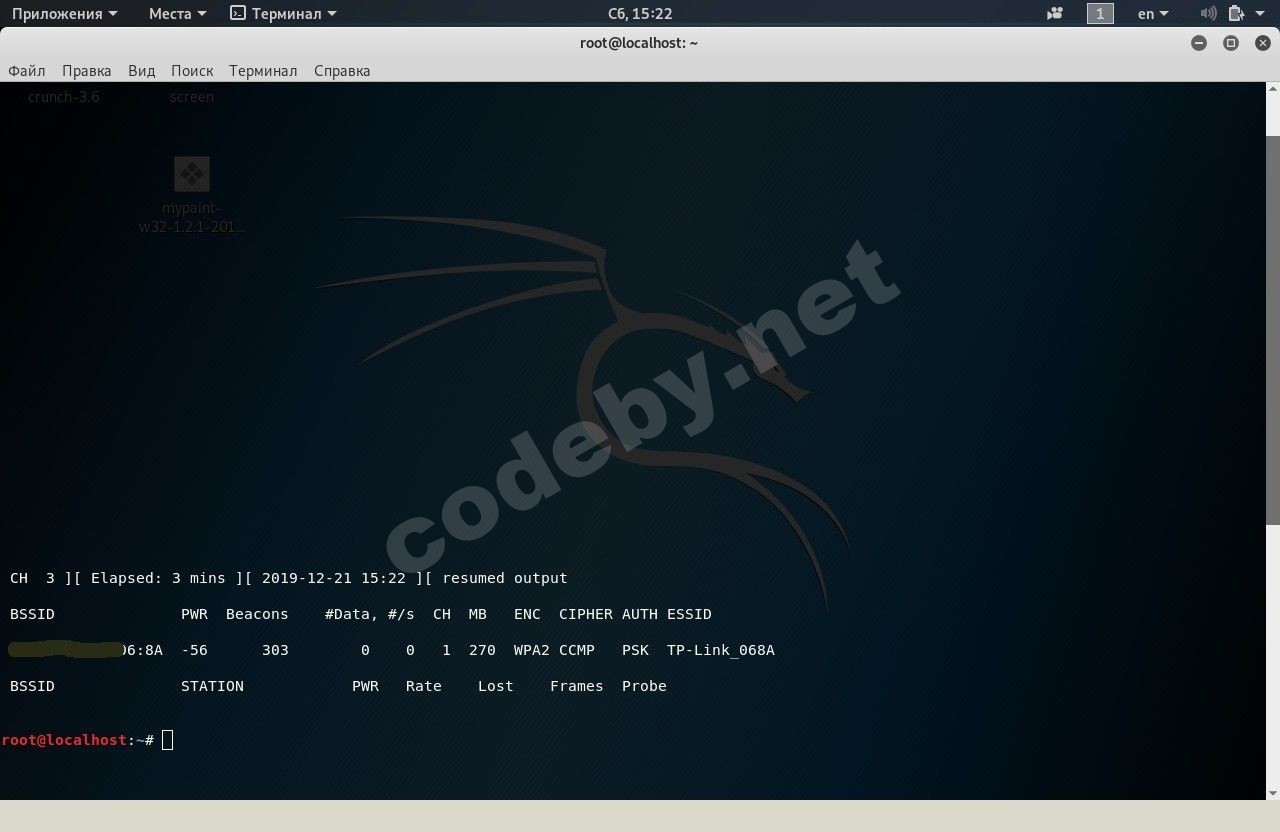Click the power value '-56'
The height and width of the screenshot is (832, 1280).
click(x=194, y=650)
